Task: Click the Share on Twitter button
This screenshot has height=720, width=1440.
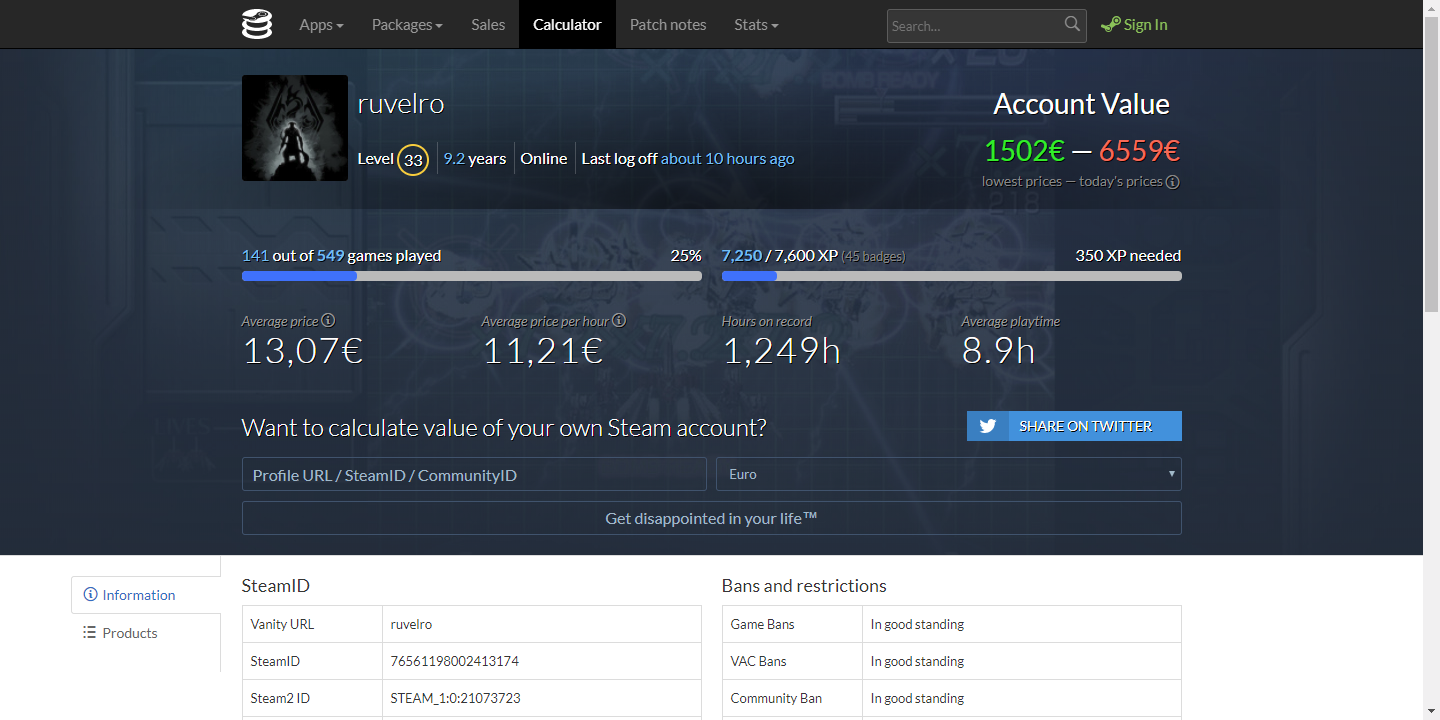Action: 1074,426
